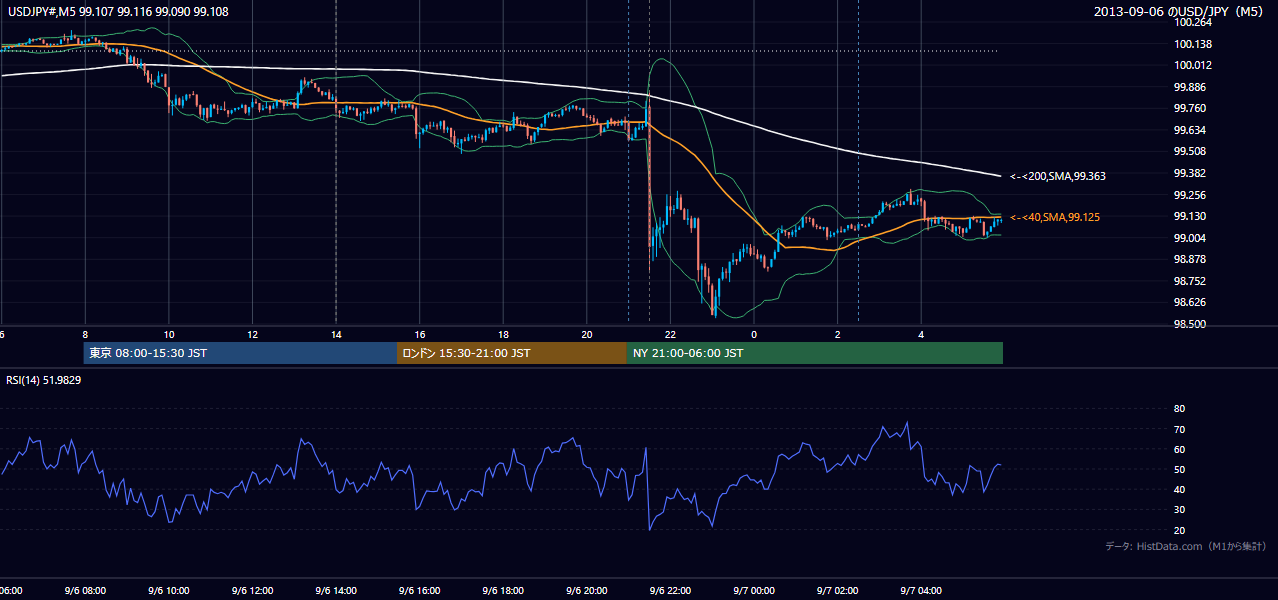Click the 9/7 02:00 time axis label
Screen dimensions: 1278x600
837,591
